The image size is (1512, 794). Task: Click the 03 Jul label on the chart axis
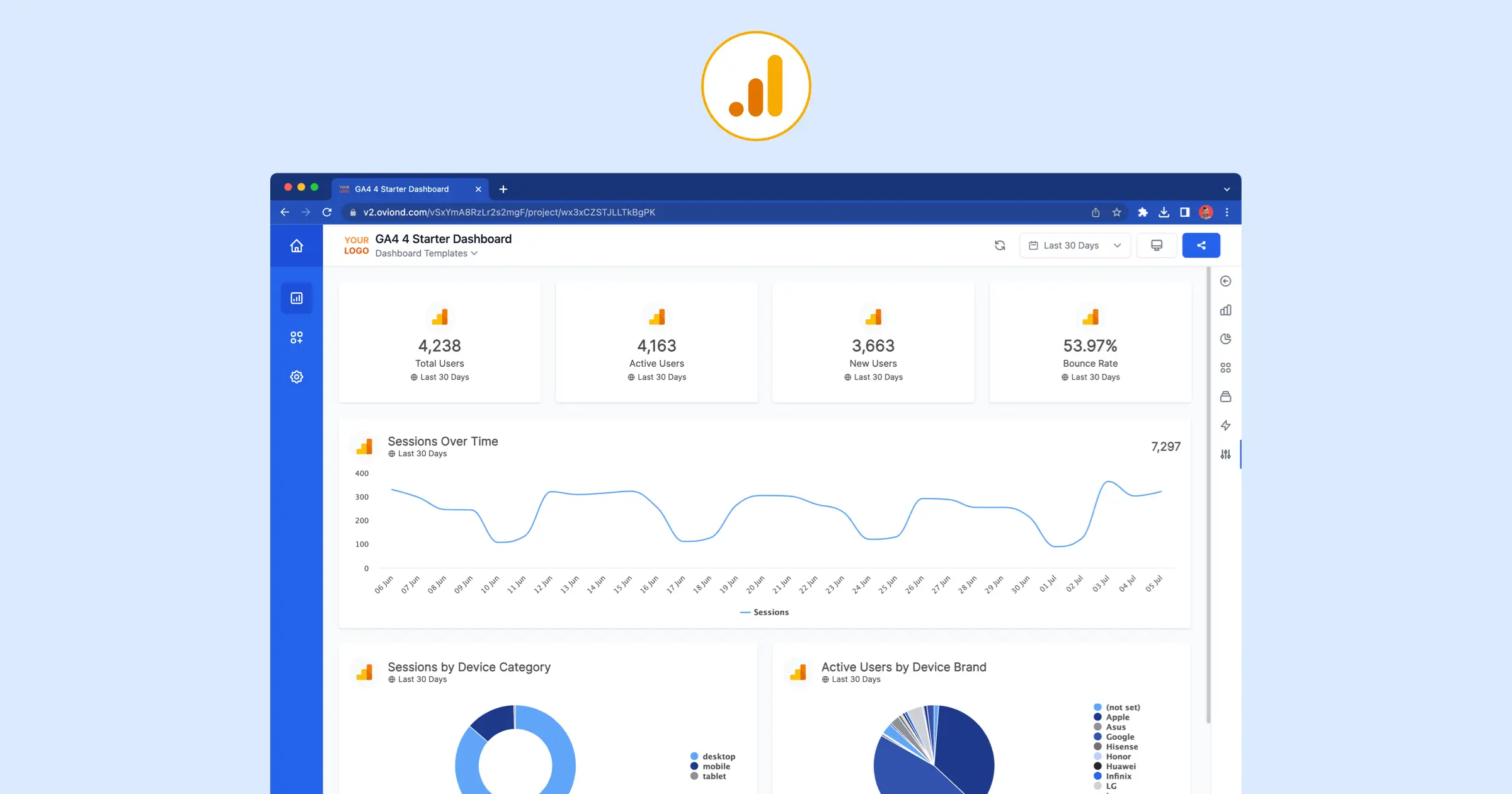tap(1101, 584)
